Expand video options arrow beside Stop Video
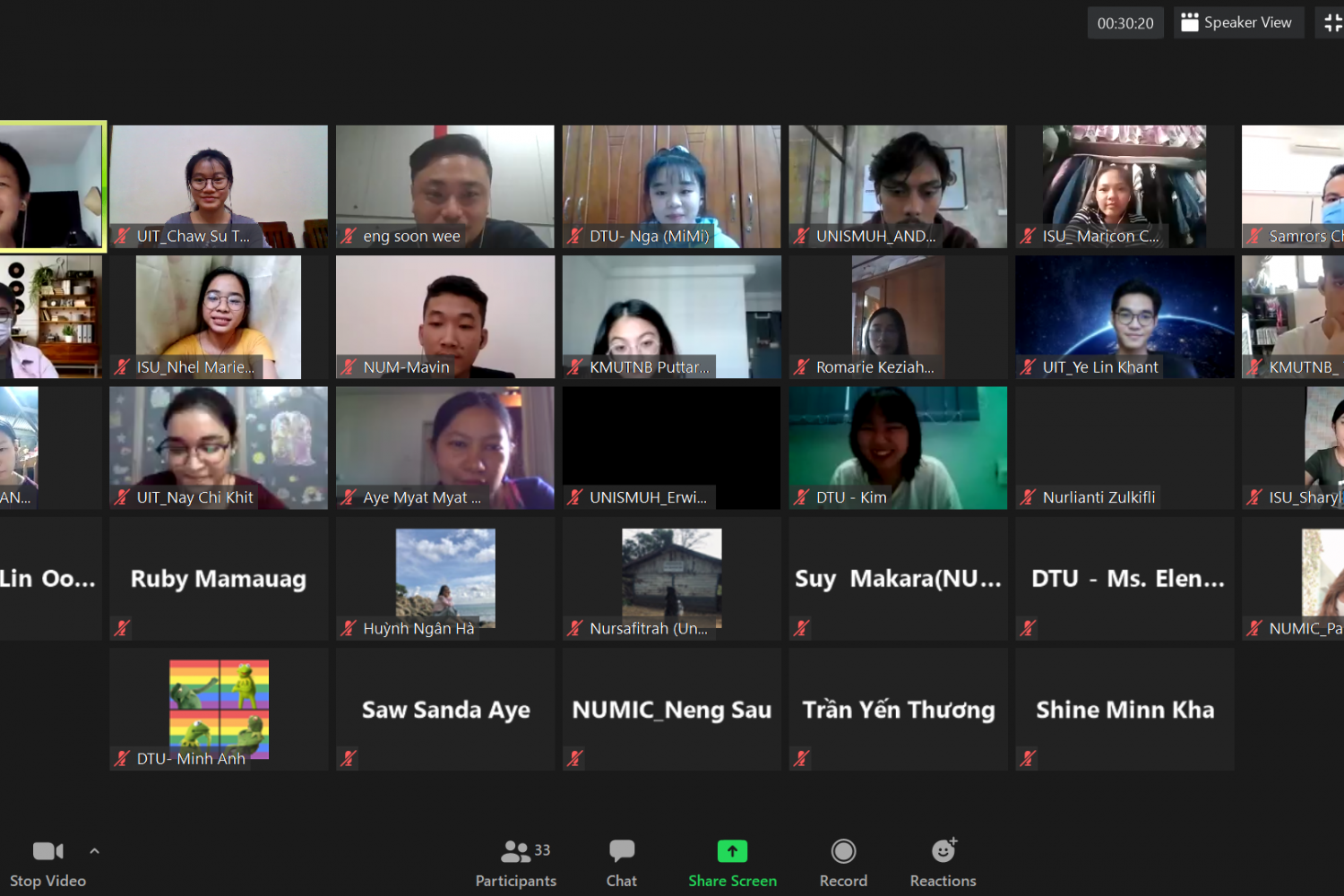This screenshot has height=896, width=1344. [x=95, y=851]
